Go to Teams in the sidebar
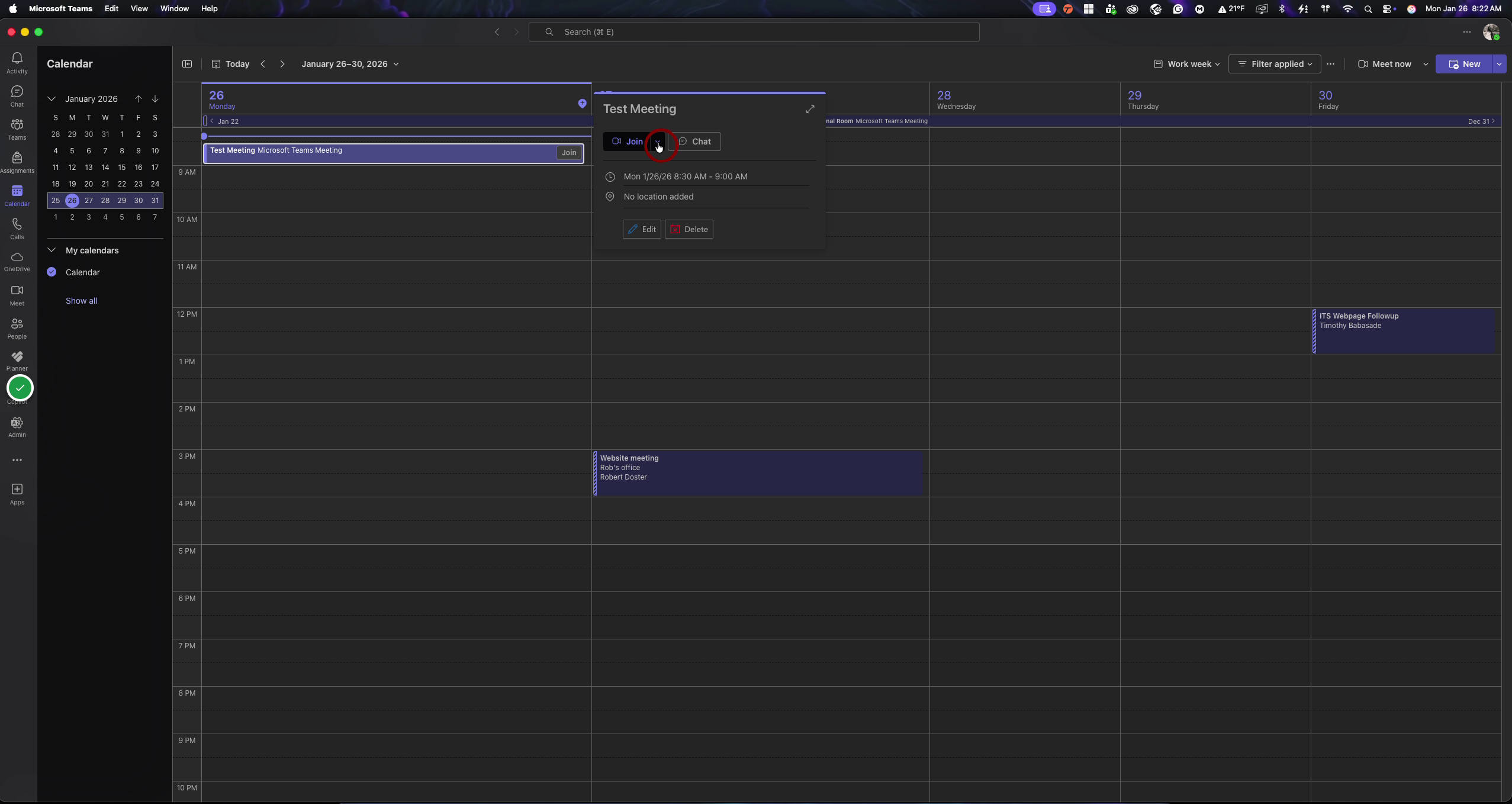This screenshot has width=1512, height=804. click(x=17, y=129)
